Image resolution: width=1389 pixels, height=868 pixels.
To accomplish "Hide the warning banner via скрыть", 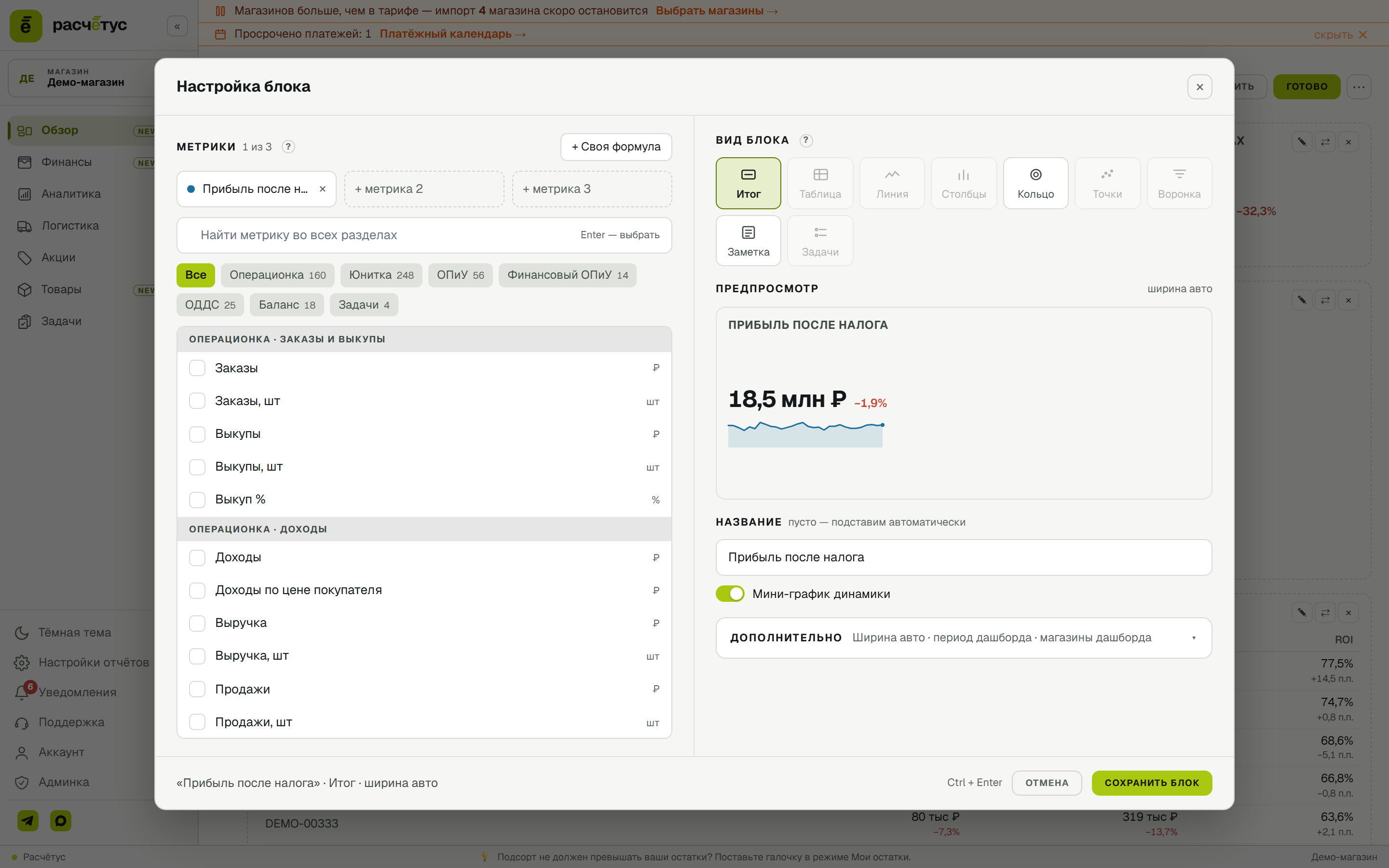I will coord(1340,35).
